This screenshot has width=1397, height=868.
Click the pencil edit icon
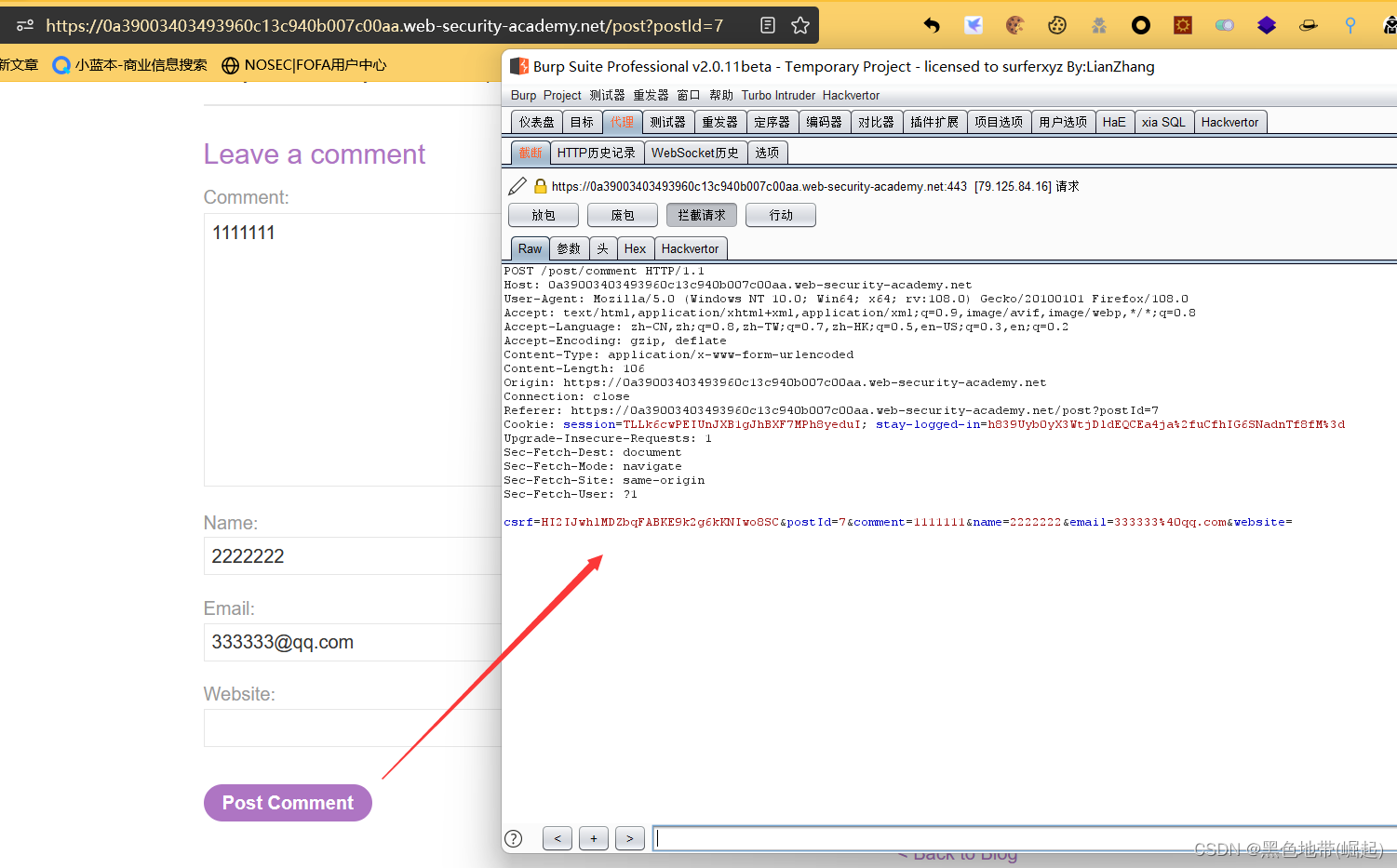(x=518, y=186)
